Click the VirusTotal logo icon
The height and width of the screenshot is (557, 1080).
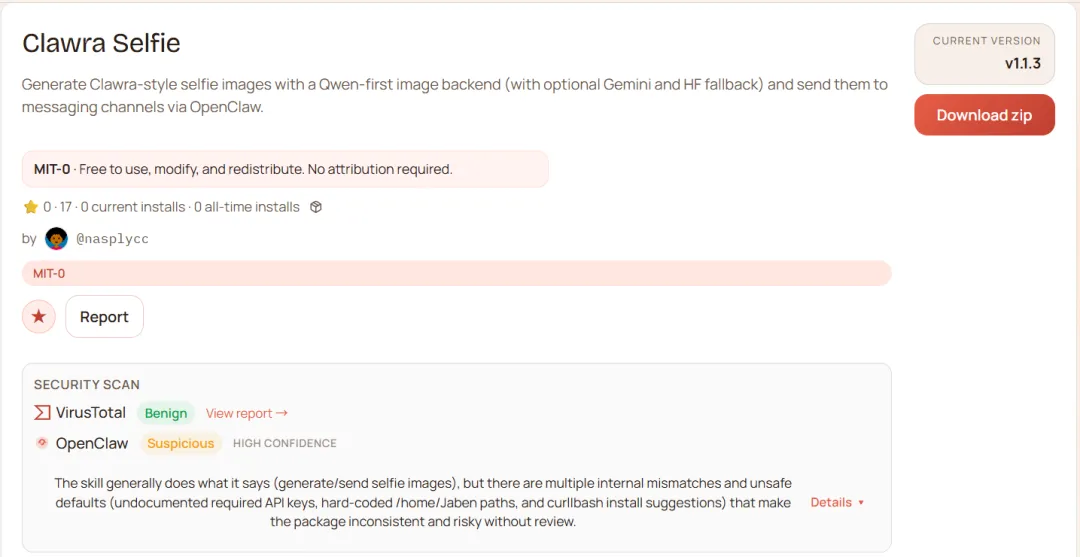pyautogui.click(x=42, y=413)
